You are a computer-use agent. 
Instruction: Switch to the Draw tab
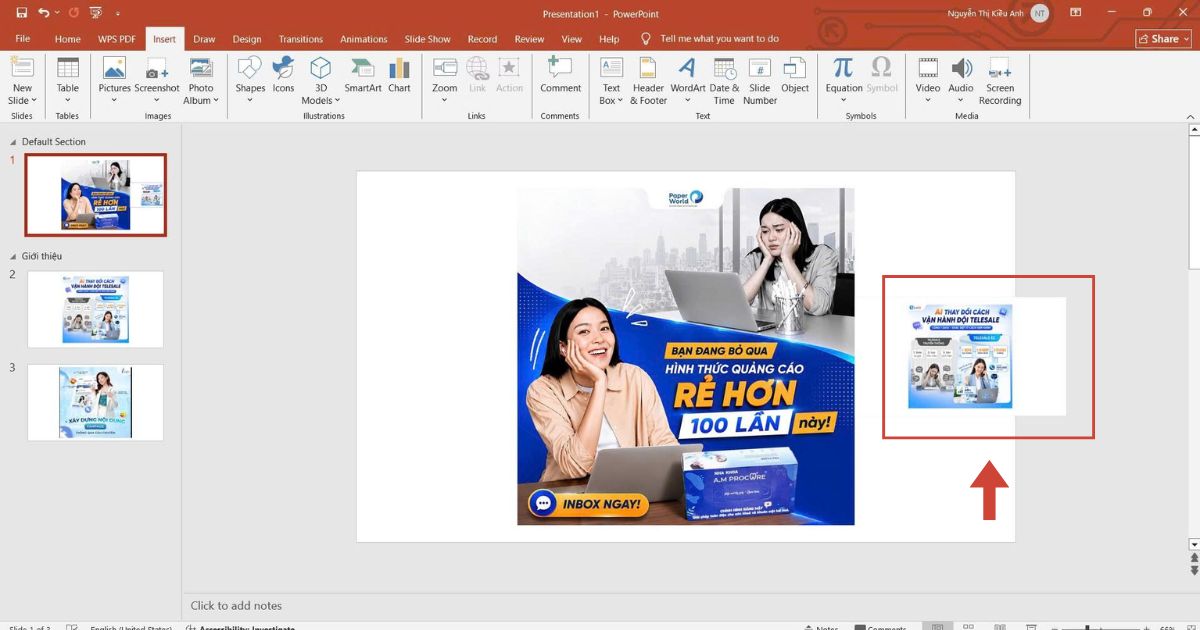pyautogui.click(x=204, y=39)
